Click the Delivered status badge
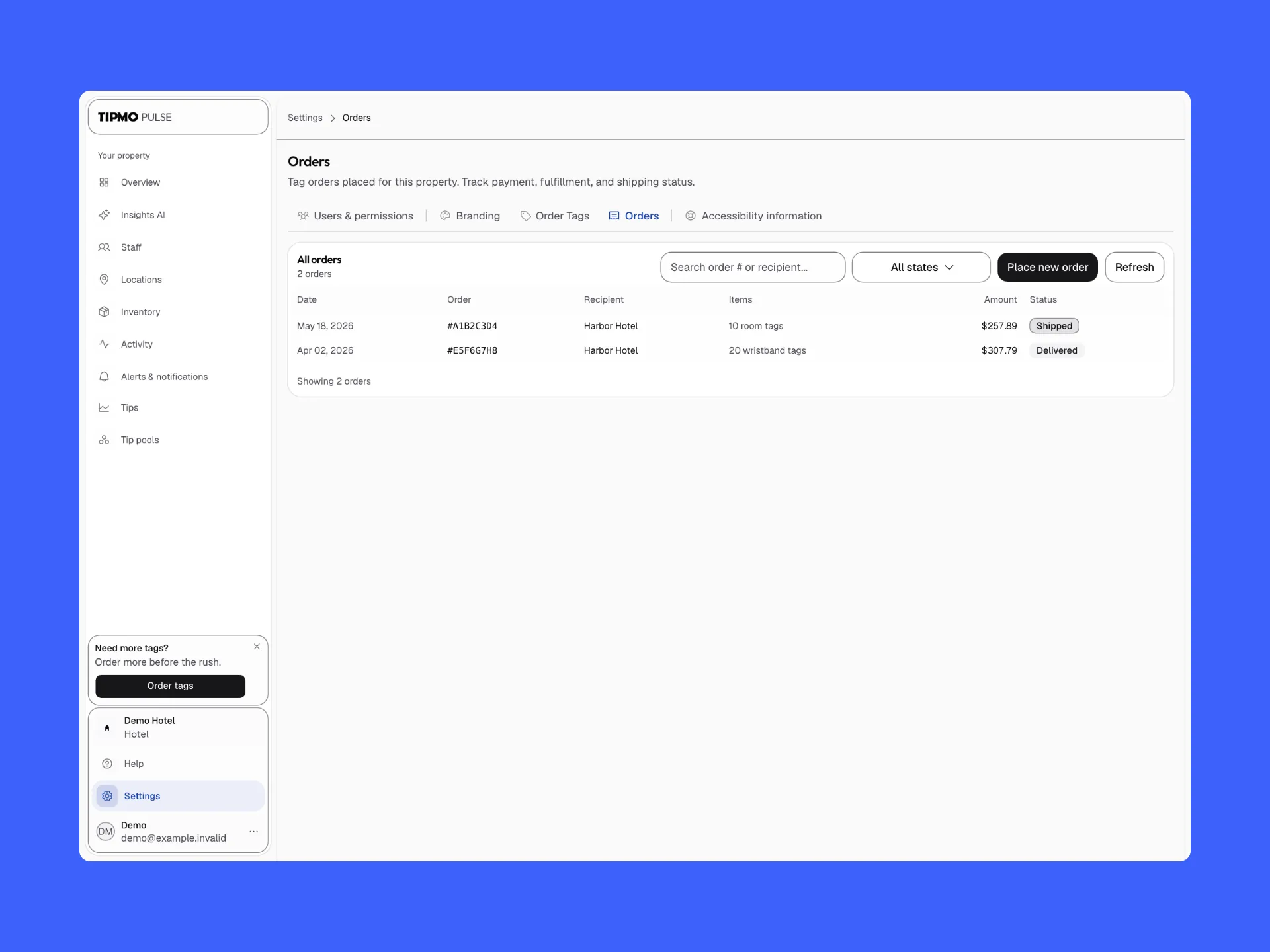This screenshot has height=952, width=1270. (1057, 350)
